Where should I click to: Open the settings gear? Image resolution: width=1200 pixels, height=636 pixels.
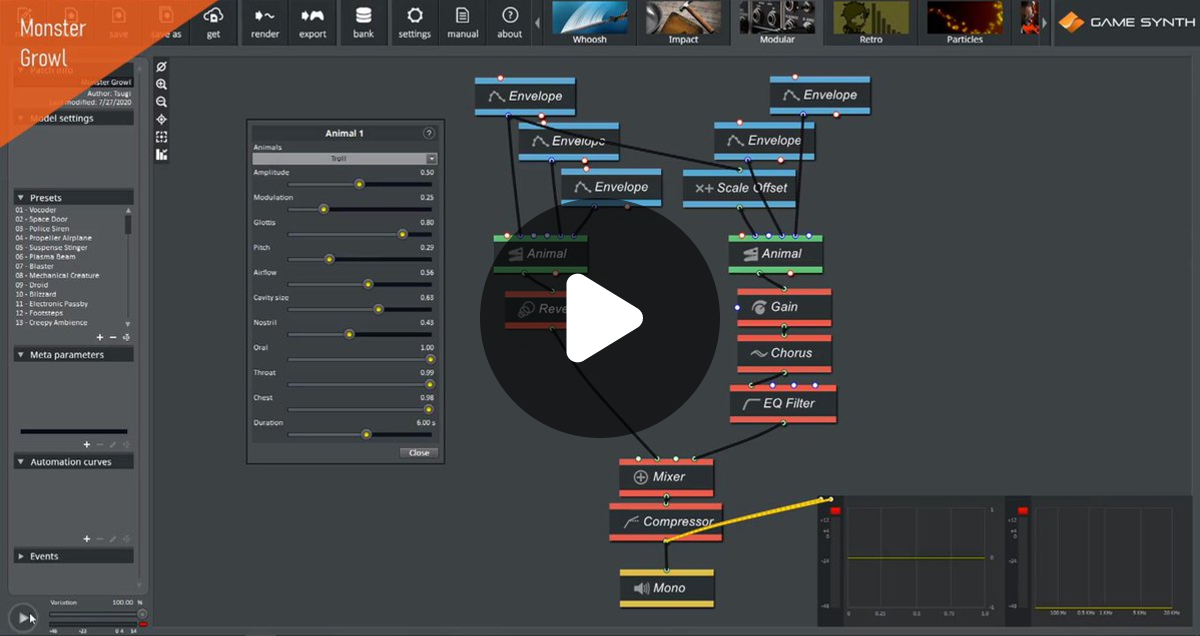click(x=414, y=16)
